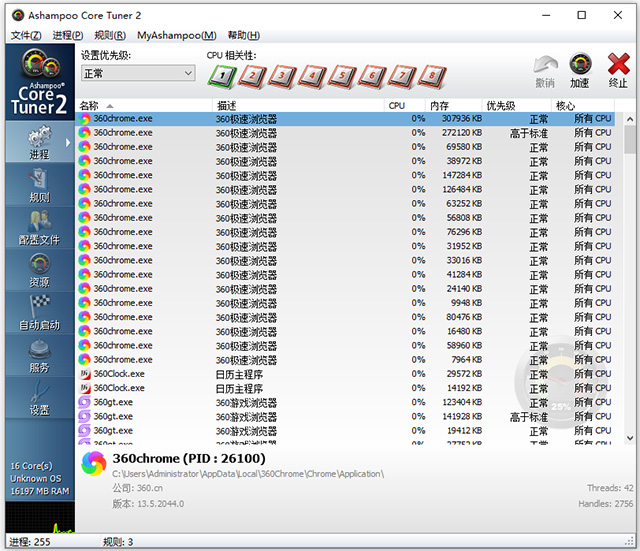Select the 360Clock.exe row using 14192 KB

click(345, 388)
